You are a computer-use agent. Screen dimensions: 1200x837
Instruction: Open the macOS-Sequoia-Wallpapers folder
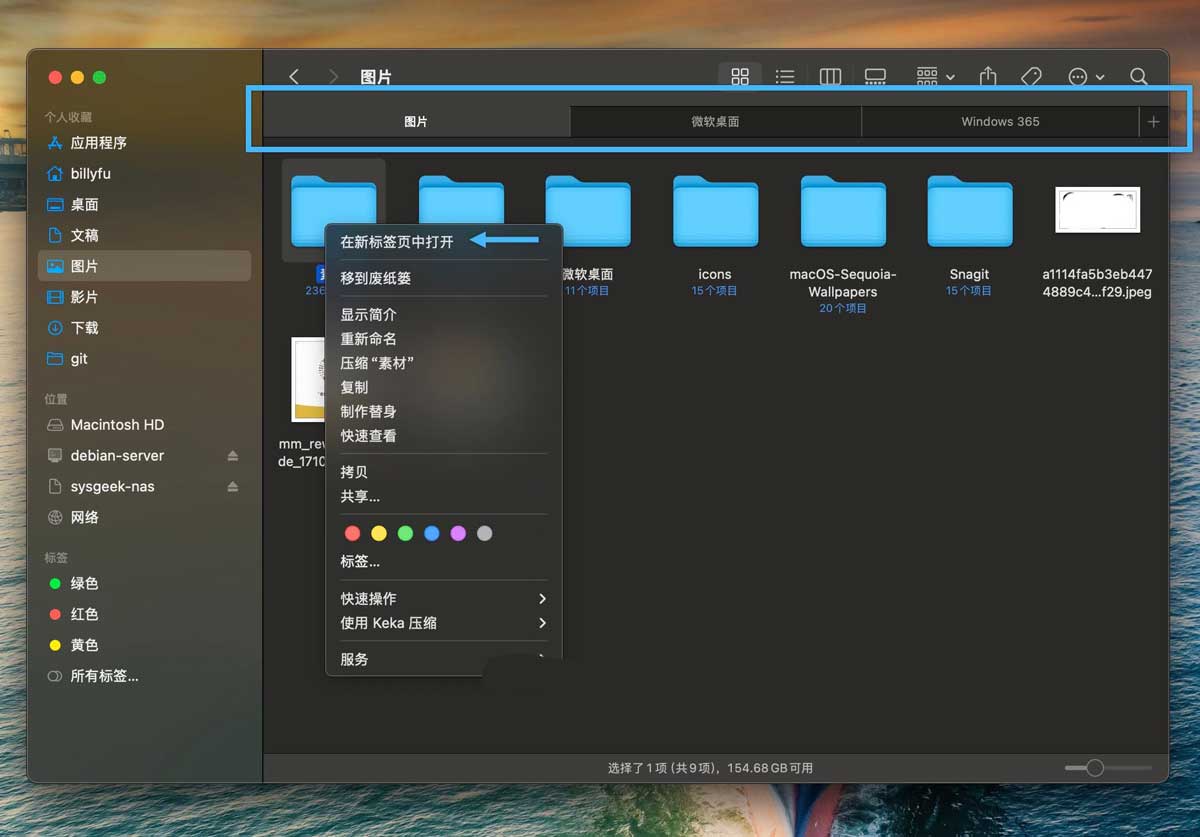tap(843, 213)
